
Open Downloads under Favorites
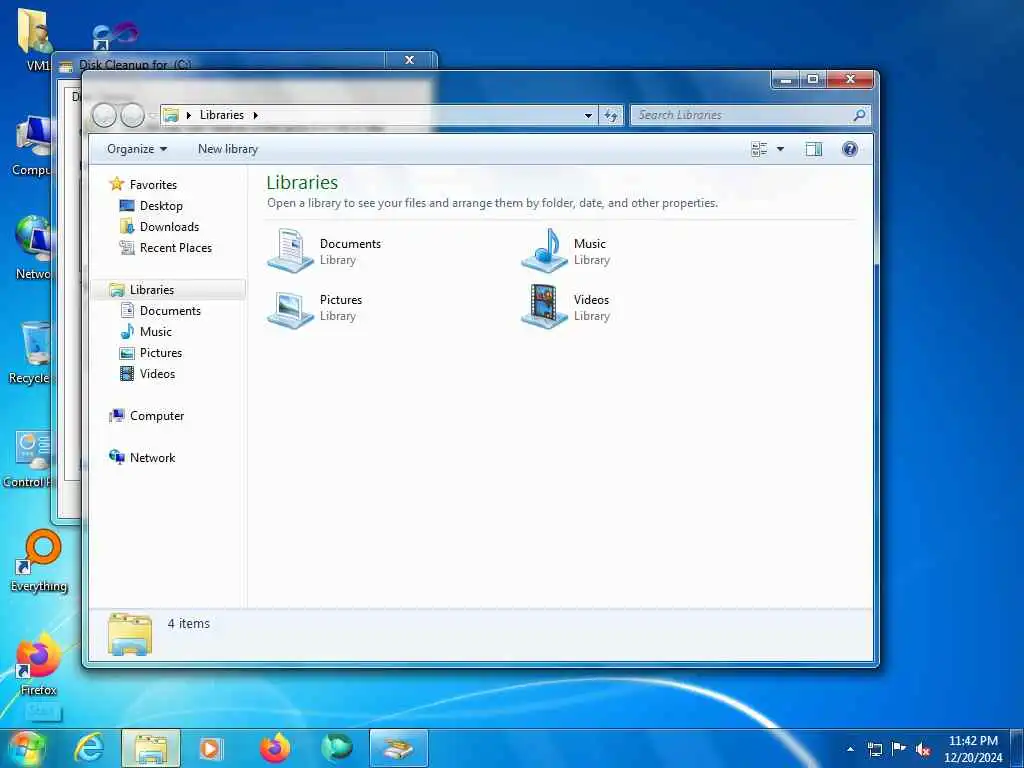click(159, 227)
